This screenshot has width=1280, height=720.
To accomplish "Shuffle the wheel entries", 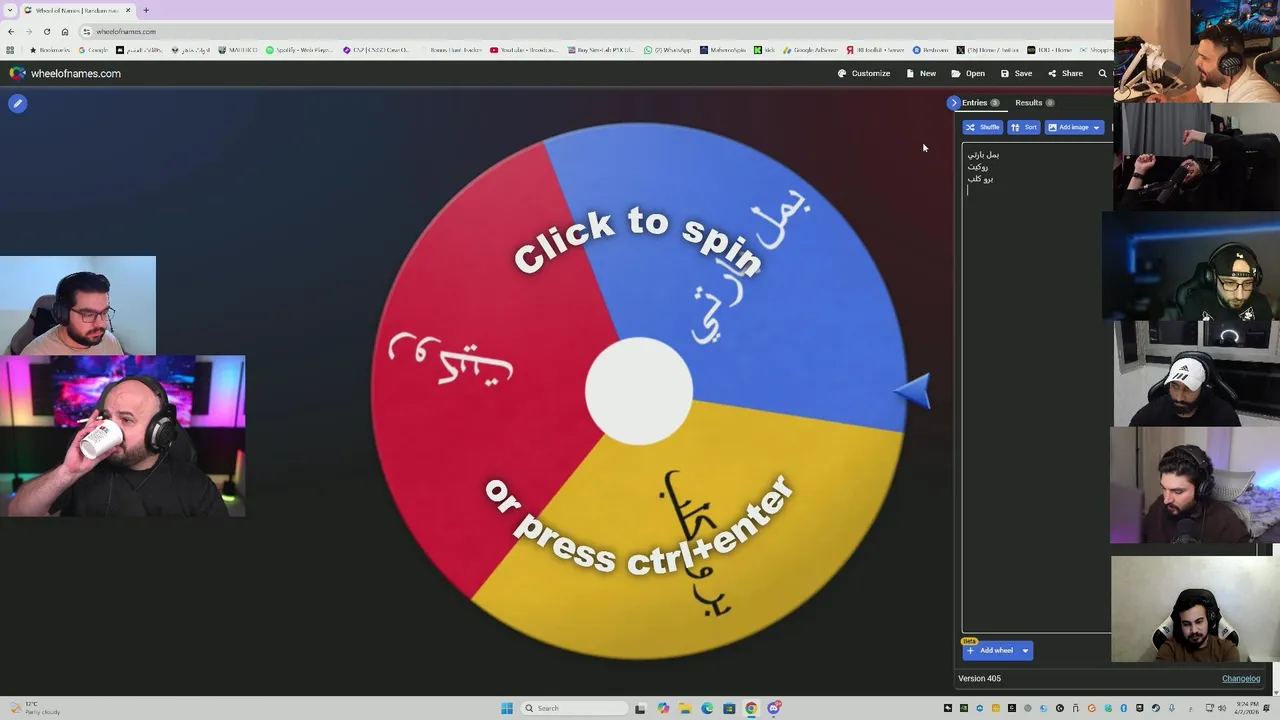I will pos(982,127).
